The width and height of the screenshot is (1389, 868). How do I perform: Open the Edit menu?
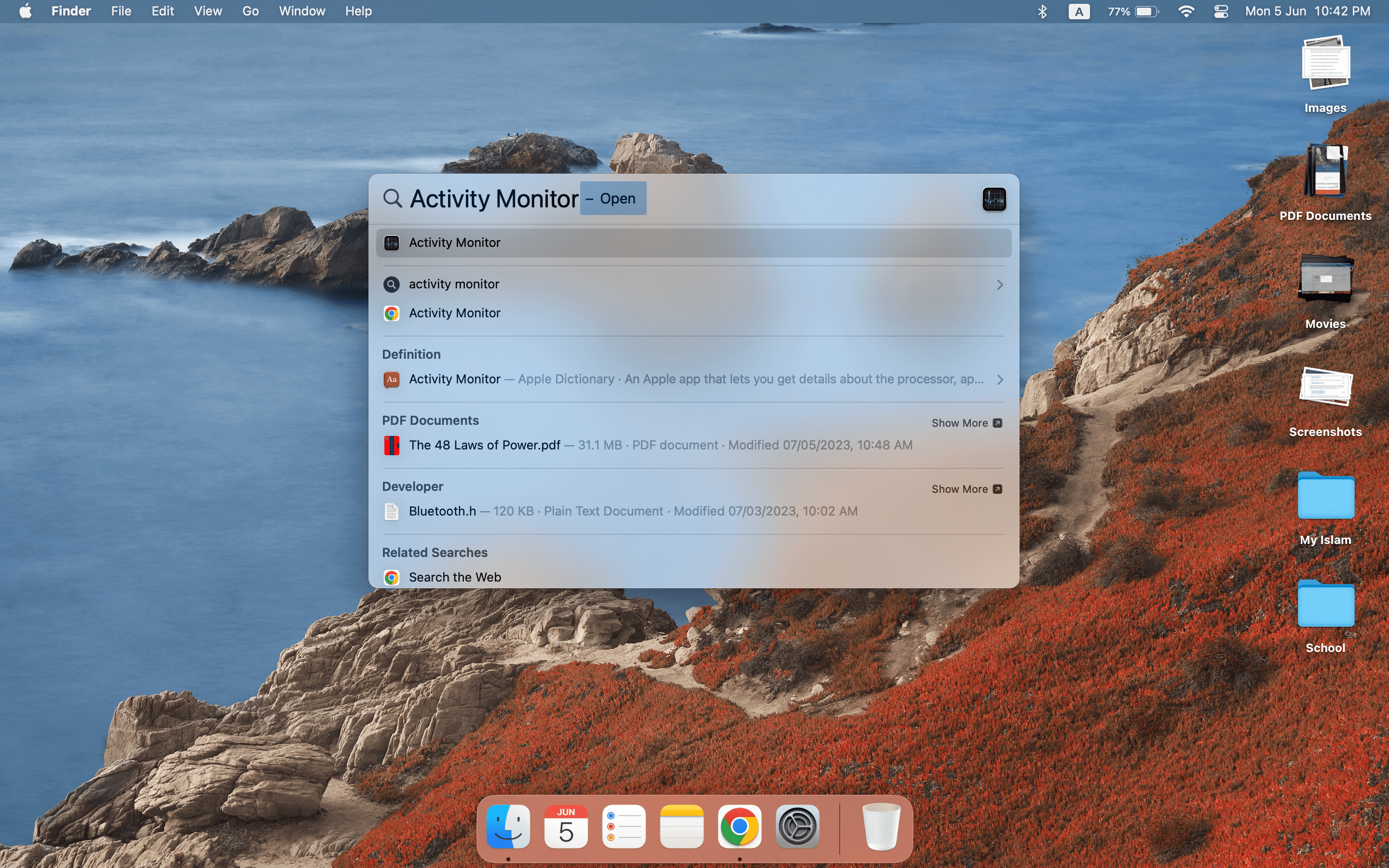pyautogui.click(x=163, y=12)
